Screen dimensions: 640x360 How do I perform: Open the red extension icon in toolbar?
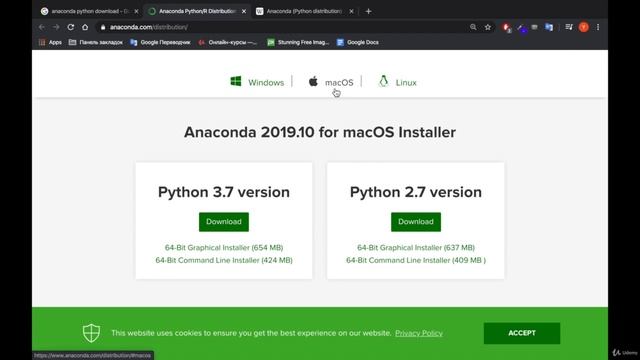point(507,27)
